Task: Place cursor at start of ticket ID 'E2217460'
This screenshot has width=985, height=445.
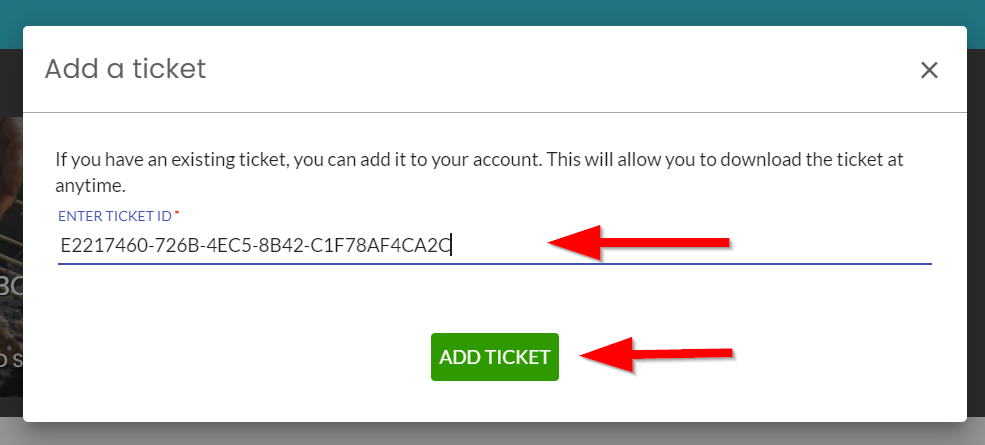Action: [61, 245]
